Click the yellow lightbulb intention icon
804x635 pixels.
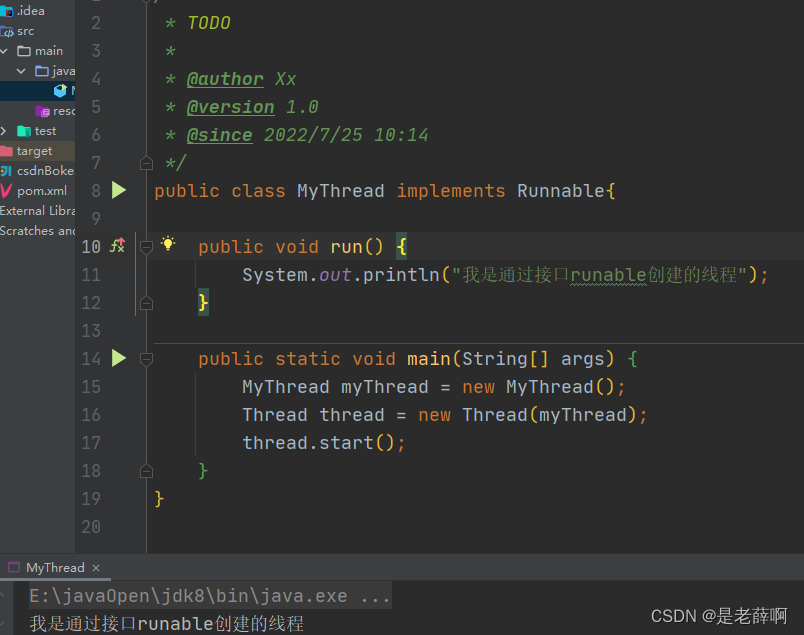(168, 243)
